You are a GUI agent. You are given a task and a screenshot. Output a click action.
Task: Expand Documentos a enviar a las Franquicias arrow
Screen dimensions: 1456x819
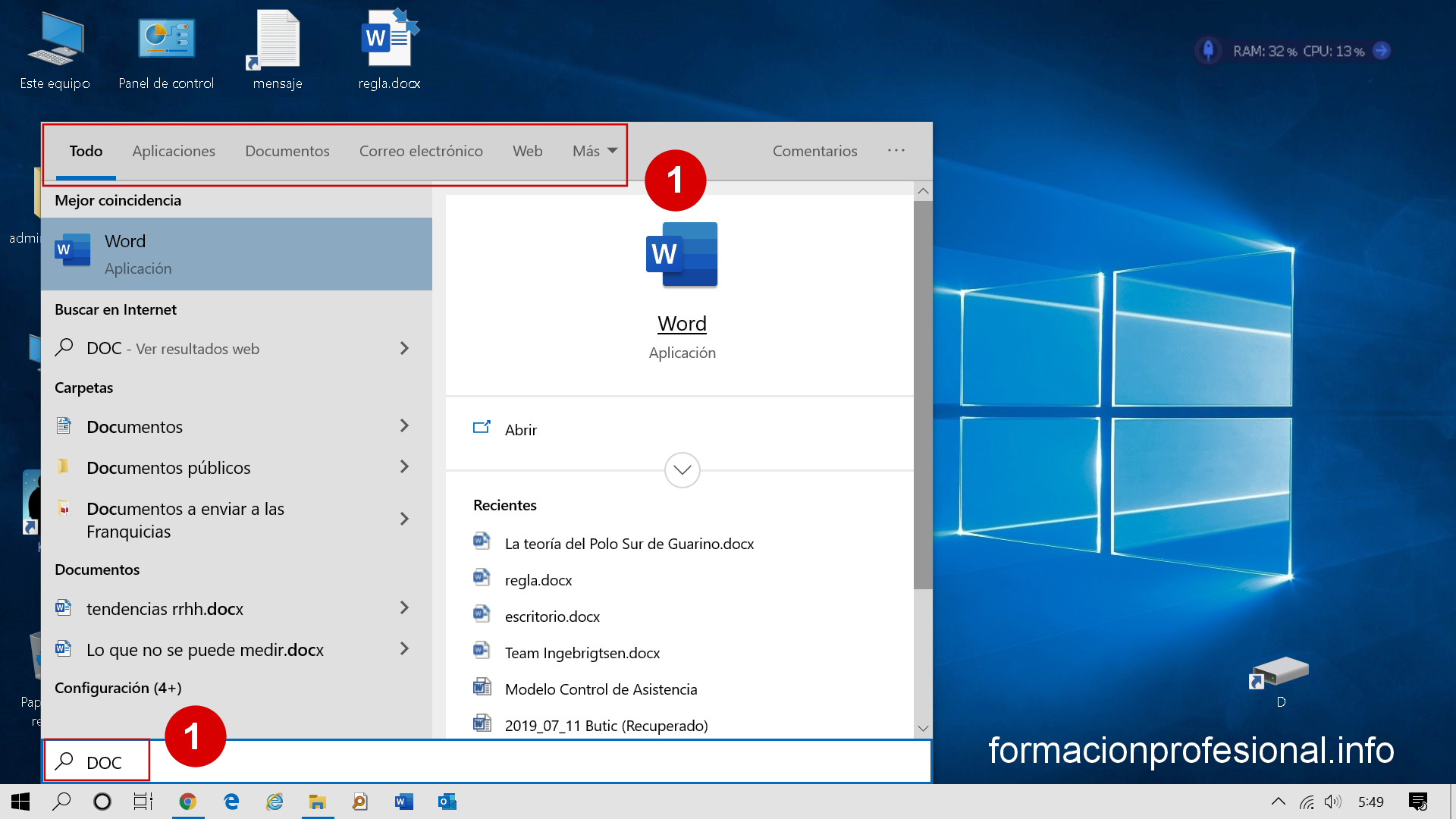pos(404,519)
